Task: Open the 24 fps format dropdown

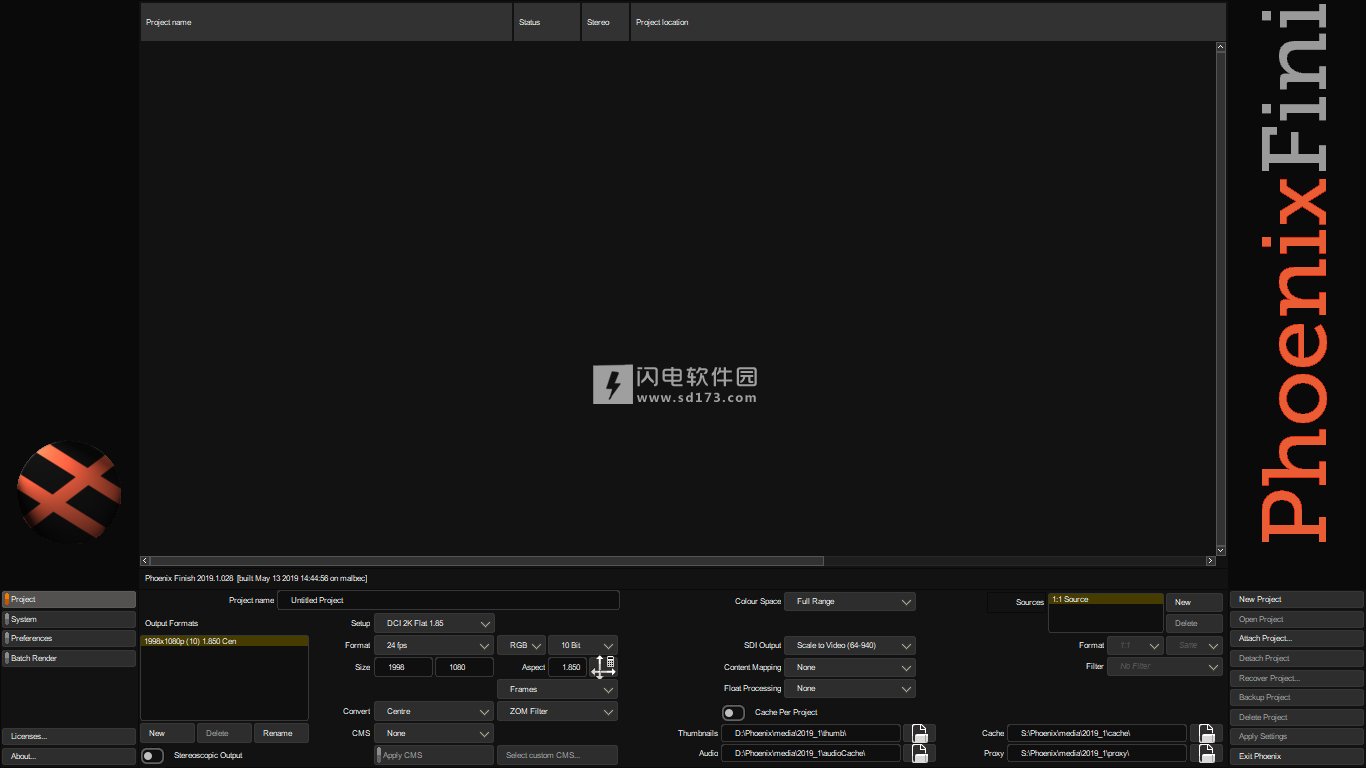Action: (434, 645)
